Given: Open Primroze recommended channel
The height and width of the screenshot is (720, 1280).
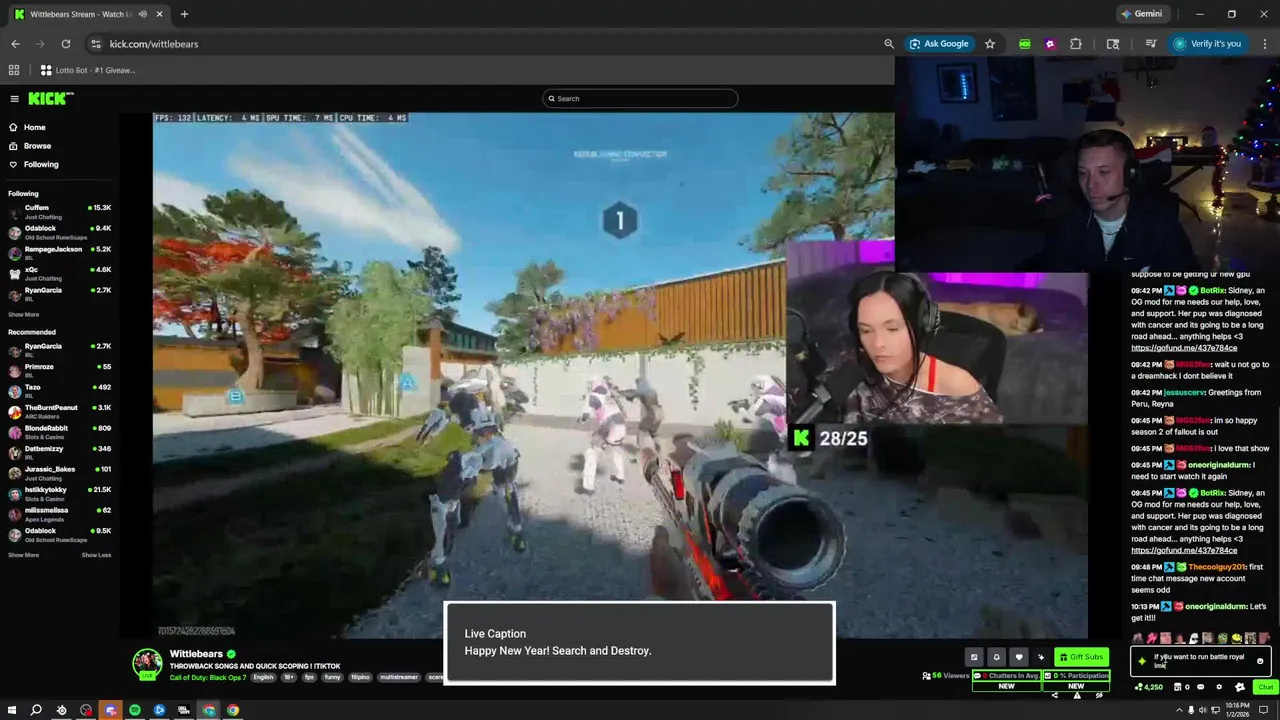Looking at the screenshot, I should click(60, 370).
